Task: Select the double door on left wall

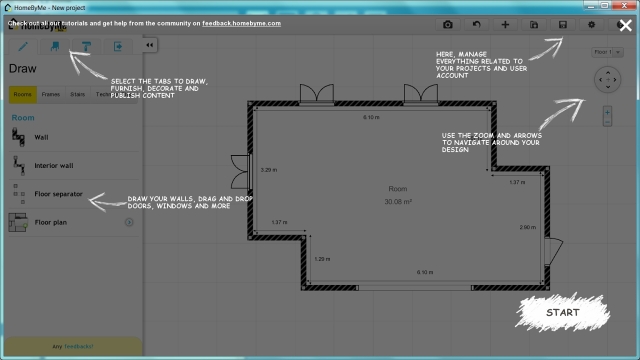Action: [241, 172]
